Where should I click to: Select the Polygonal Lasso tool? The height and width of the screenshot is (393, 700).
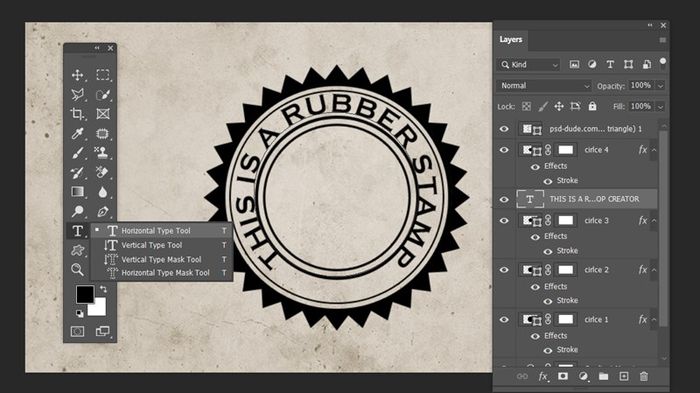click(x=77, y=94)
